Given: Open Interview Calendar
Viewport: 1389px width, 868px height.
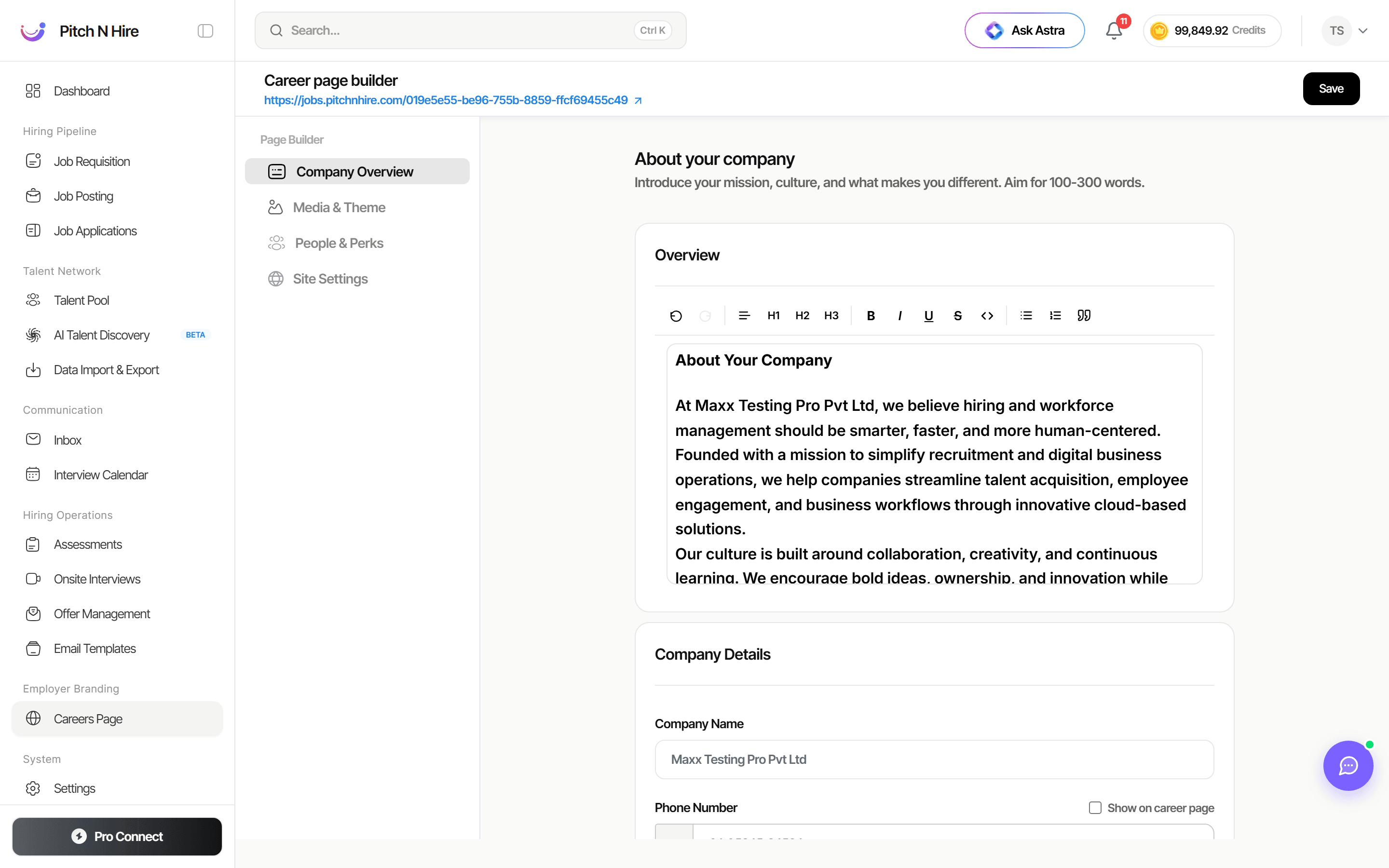Looking at the screenshot, I should tap(117, 475).
